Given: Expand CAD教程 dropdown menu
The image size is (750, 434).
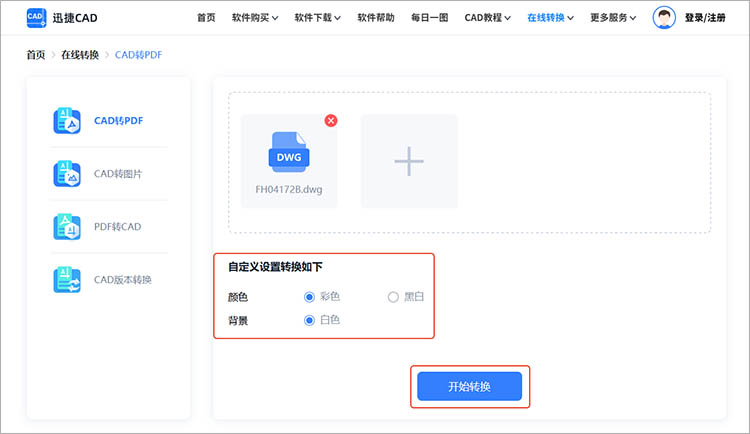Looking at the screenshot, I should (487, 18).
